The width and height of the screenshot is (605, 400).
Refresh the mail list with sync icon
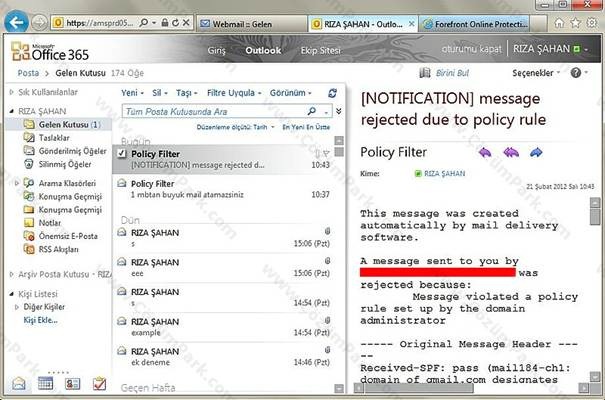332,93
